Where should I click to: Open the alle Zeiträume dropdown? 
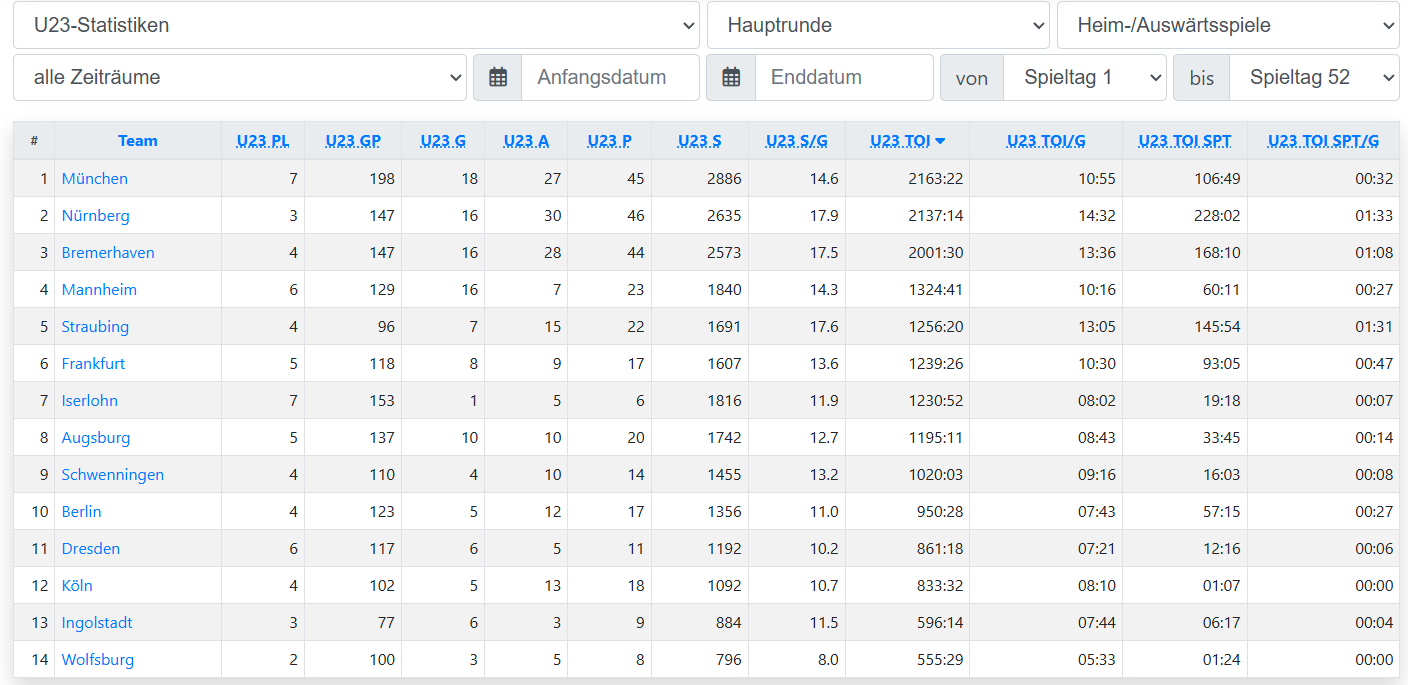tap(240, 78)
